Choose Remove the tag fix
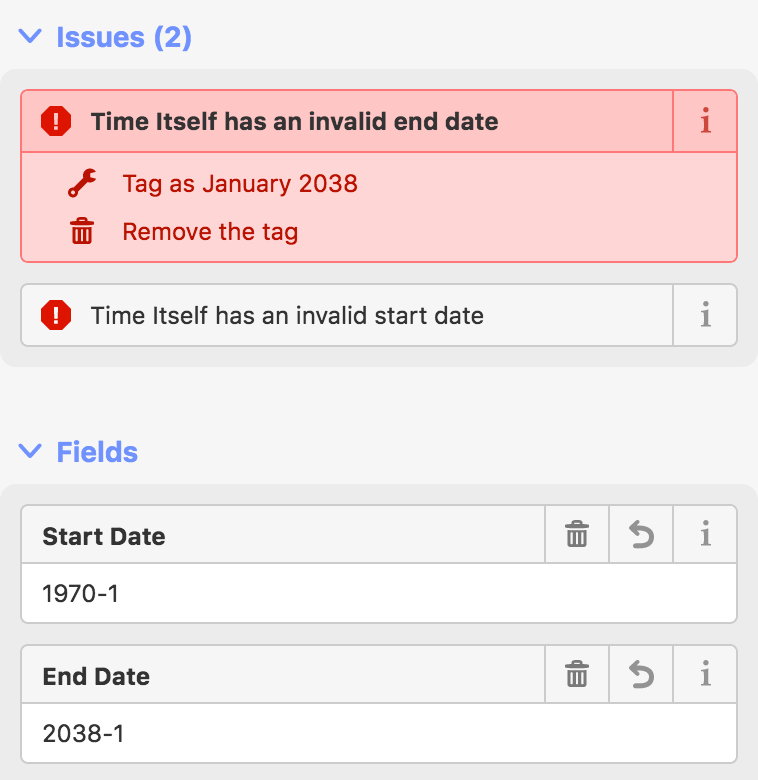 pos(210,233)
